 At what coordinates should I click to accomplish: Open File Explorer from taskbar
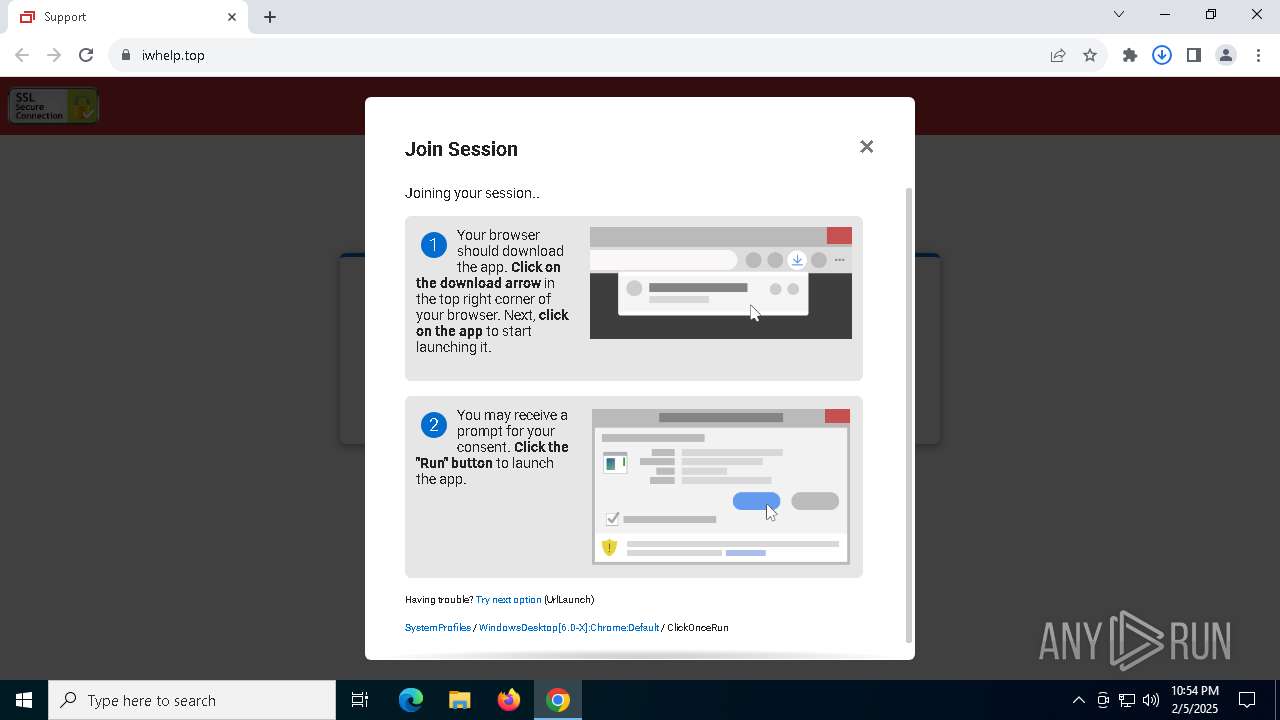click(459, 700)
